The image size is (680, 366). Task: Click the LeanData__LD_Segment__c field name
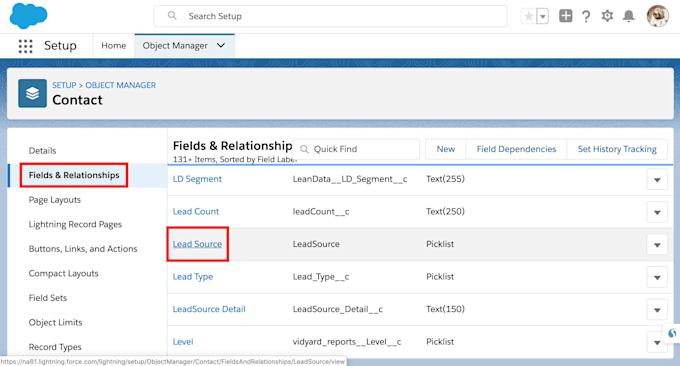pyautogui.click(x=350, y=179)
